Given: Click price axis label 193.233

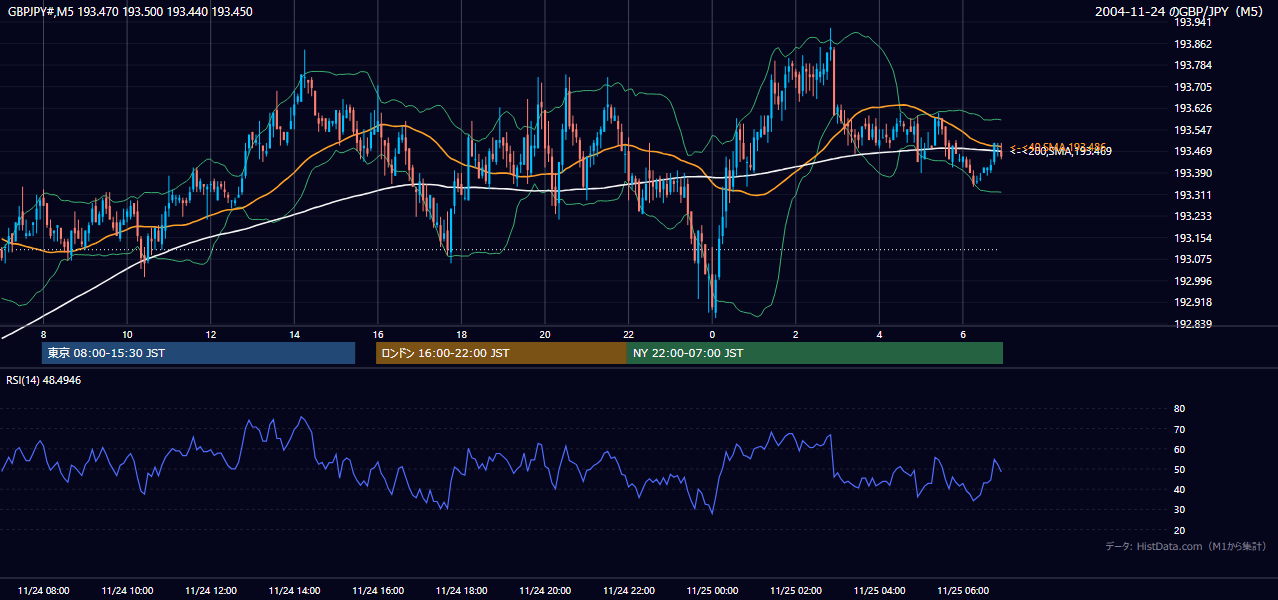Looking at the screenshot, I should 1193,216.
